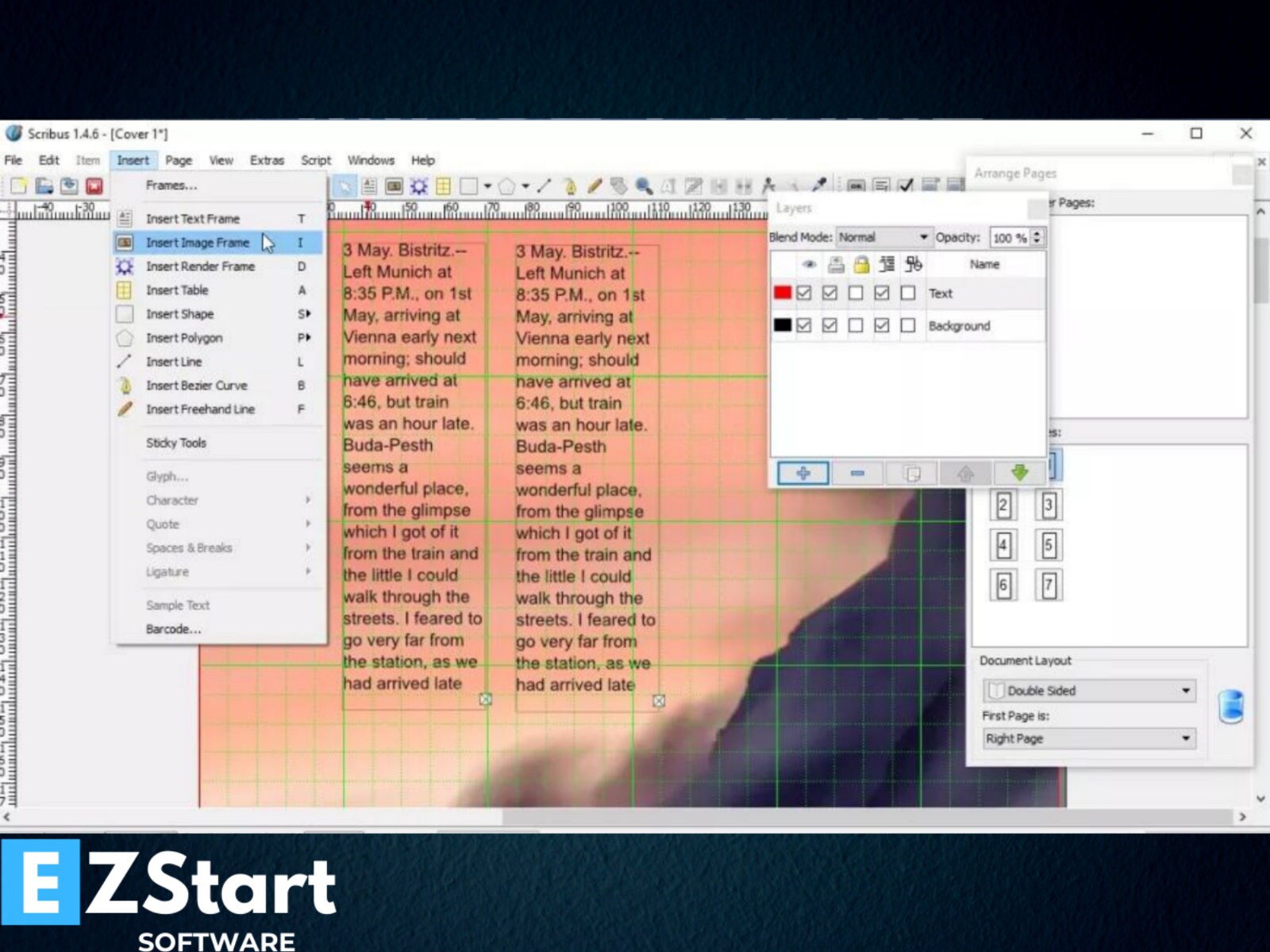
Task: Activate the Zoom magnifier tool
Action: [x=645, y=186]
